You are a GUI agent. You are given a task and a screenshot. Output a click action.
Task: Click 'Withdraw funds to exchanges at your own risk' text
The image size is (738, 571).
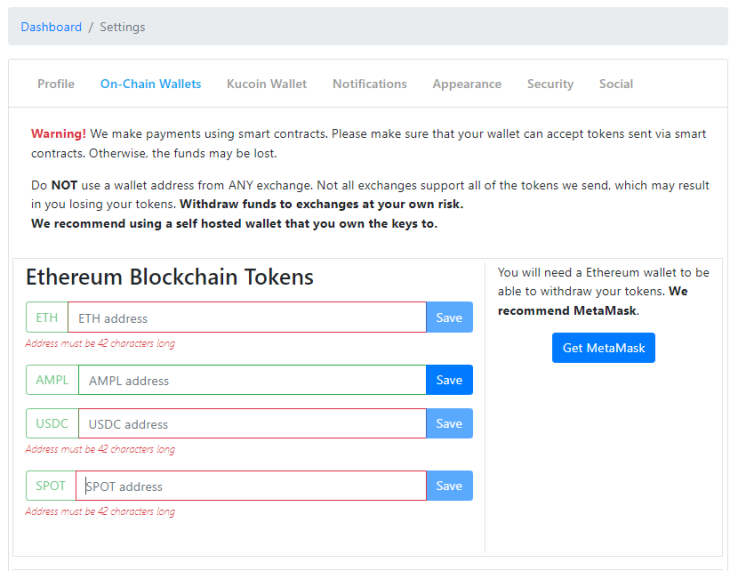tap(321, 204)
